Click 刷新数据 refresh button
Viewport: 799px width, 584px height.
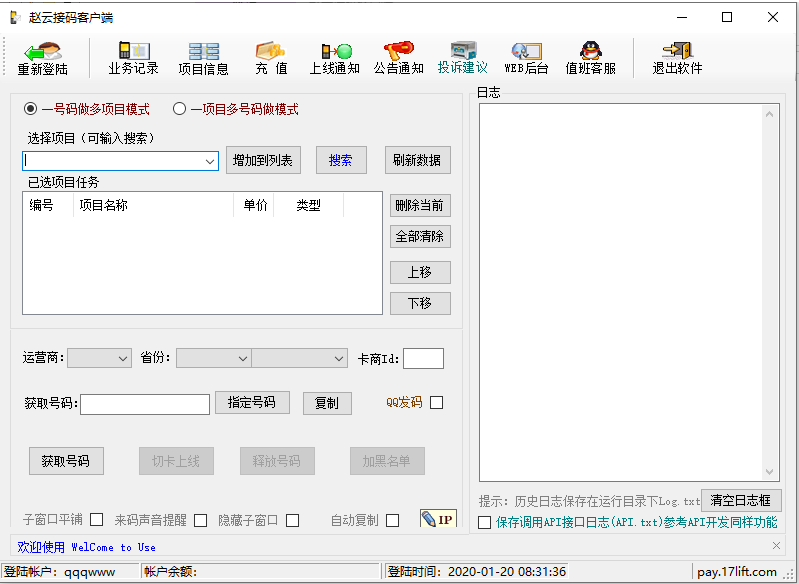(x=417, y=161)
